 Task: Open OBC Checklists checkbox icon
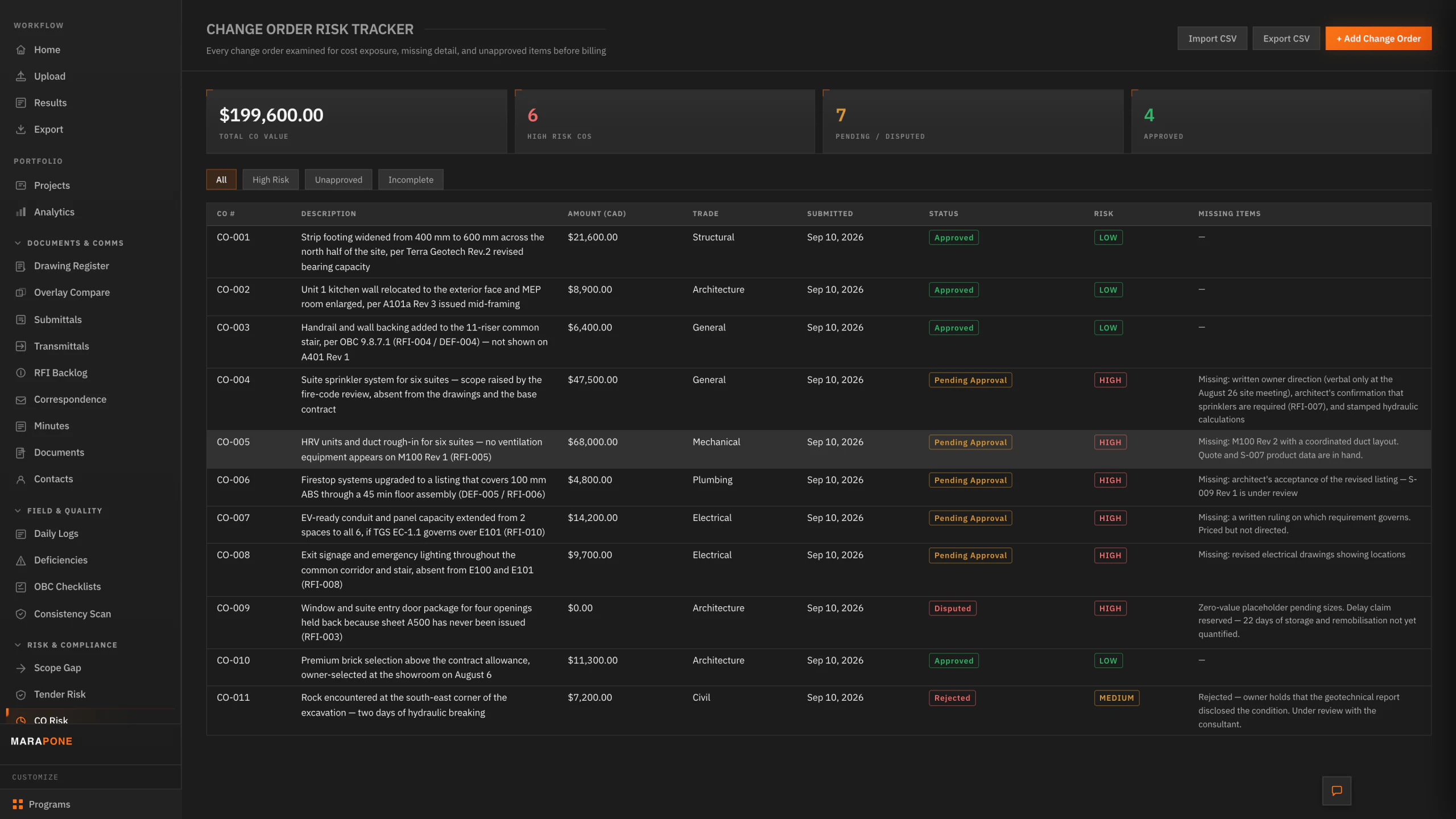[21, 587]
